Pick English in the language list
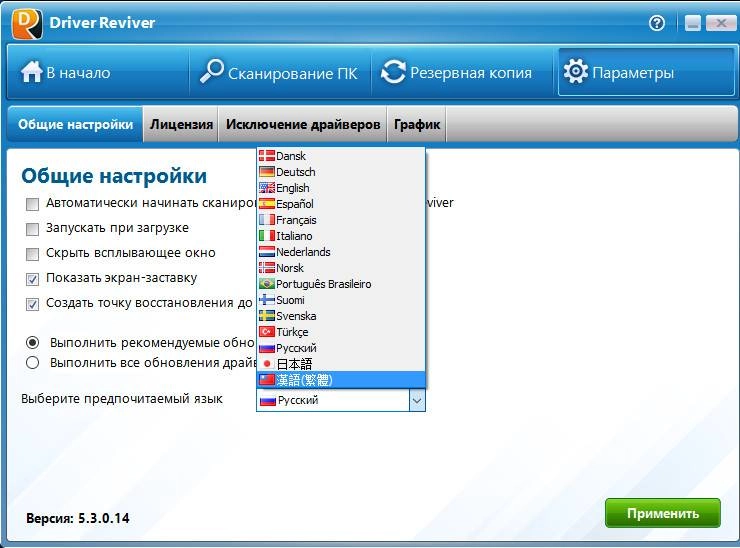Screen dimensions: 740x548 (x=341, y=188)
